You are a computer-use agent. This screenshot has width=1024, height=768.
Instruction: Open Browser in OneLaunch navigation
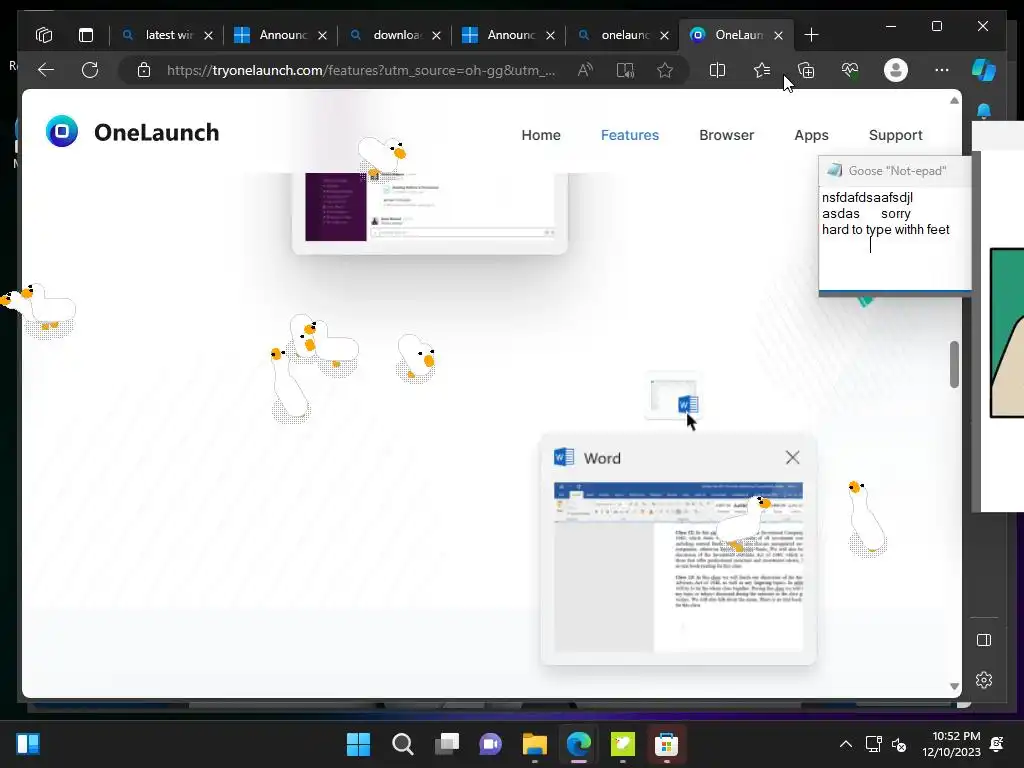(x=726, y=135)
